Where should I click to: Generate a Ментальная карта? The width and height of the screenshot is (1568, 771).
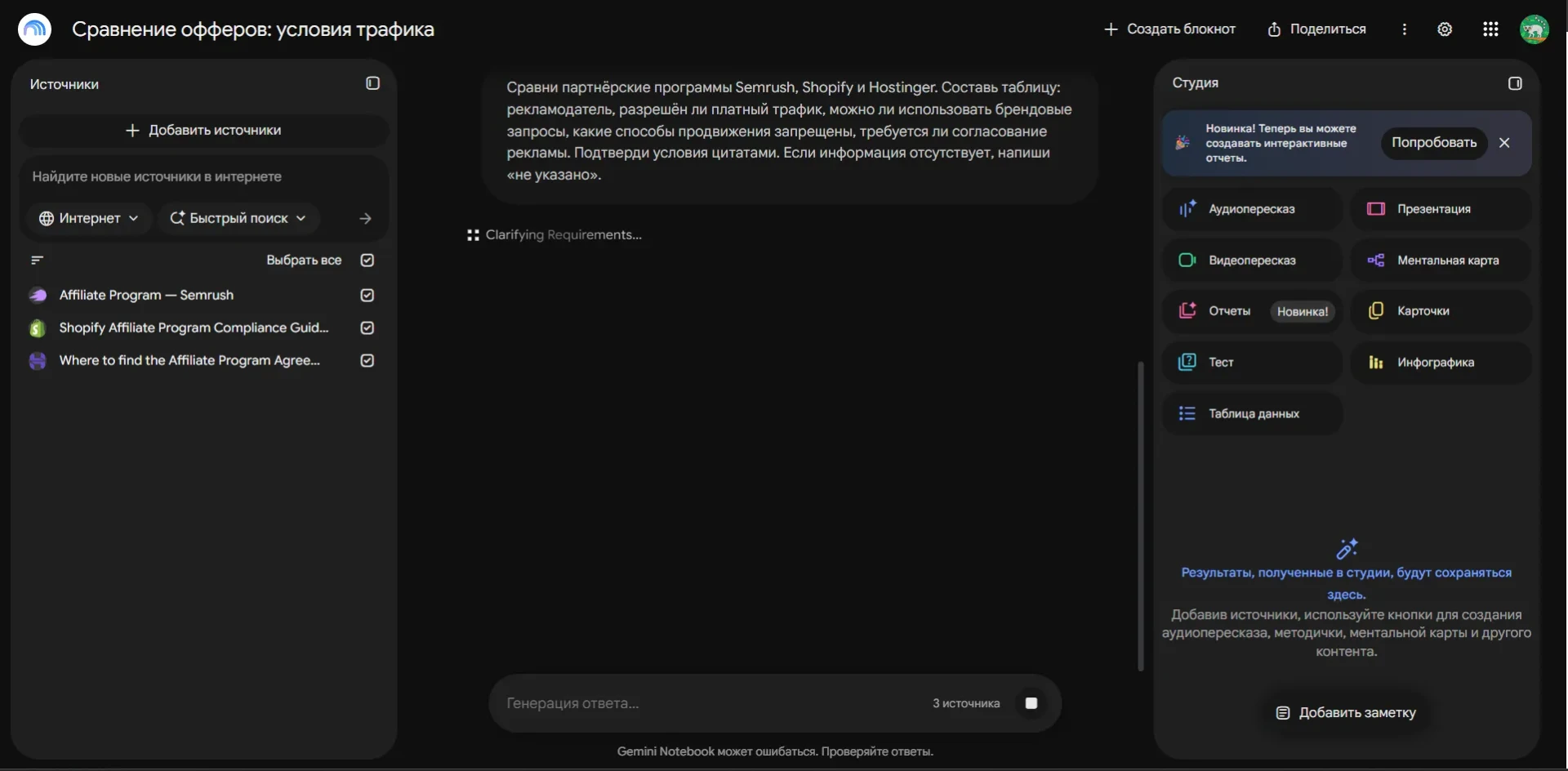coord(1441,261)
